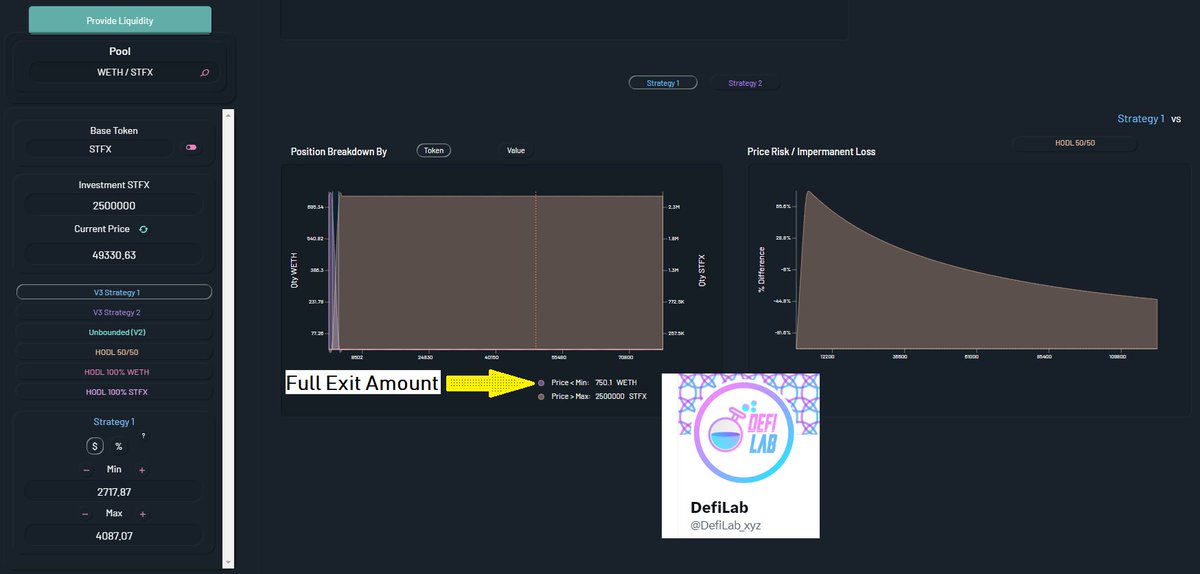
Task: Click the 750.1 WETH exit amount
Action: pyautogui.click(x=616, y=383)
